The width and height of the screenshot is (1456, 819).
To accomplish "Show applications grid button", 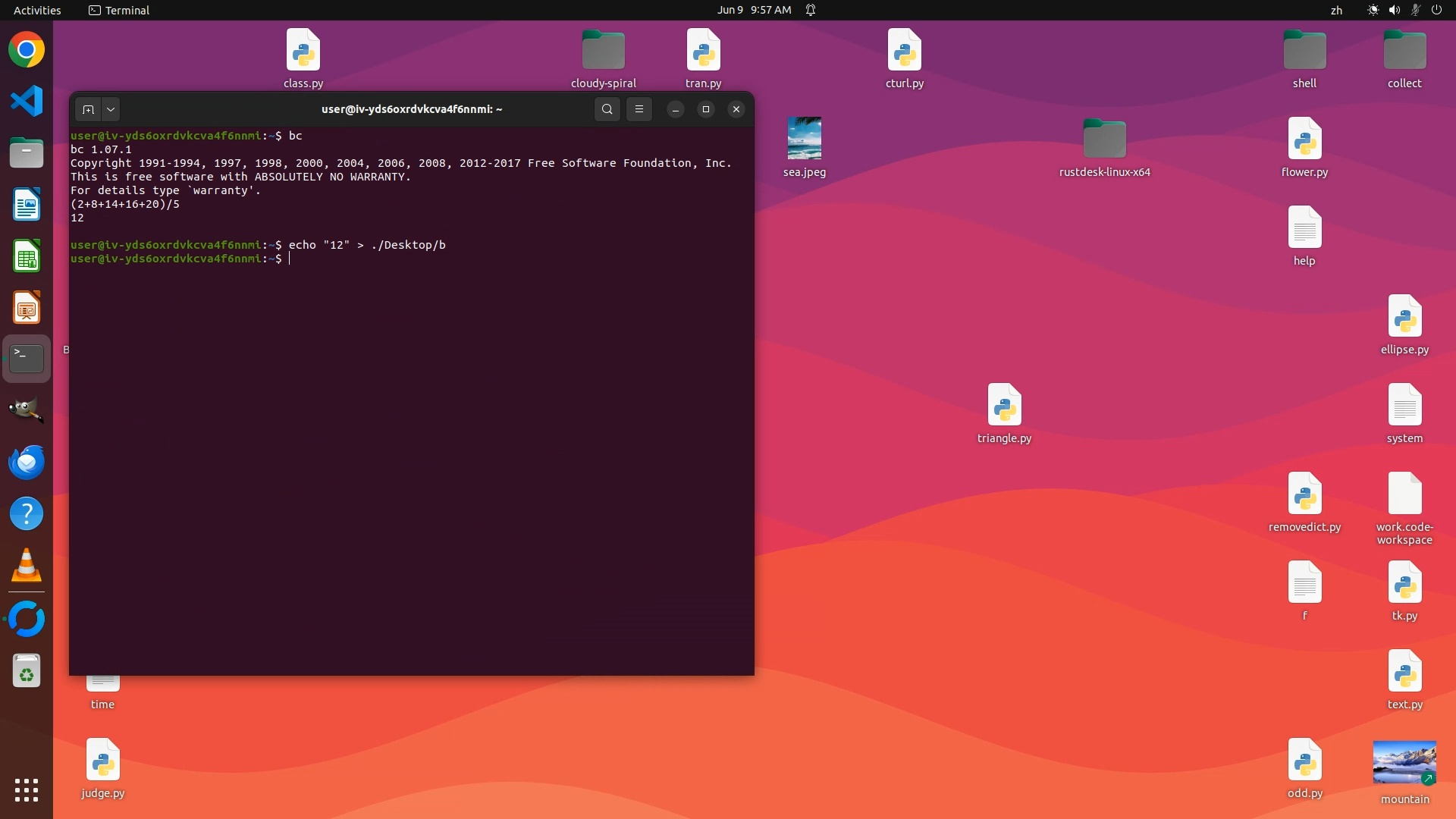I will [27, 789].
